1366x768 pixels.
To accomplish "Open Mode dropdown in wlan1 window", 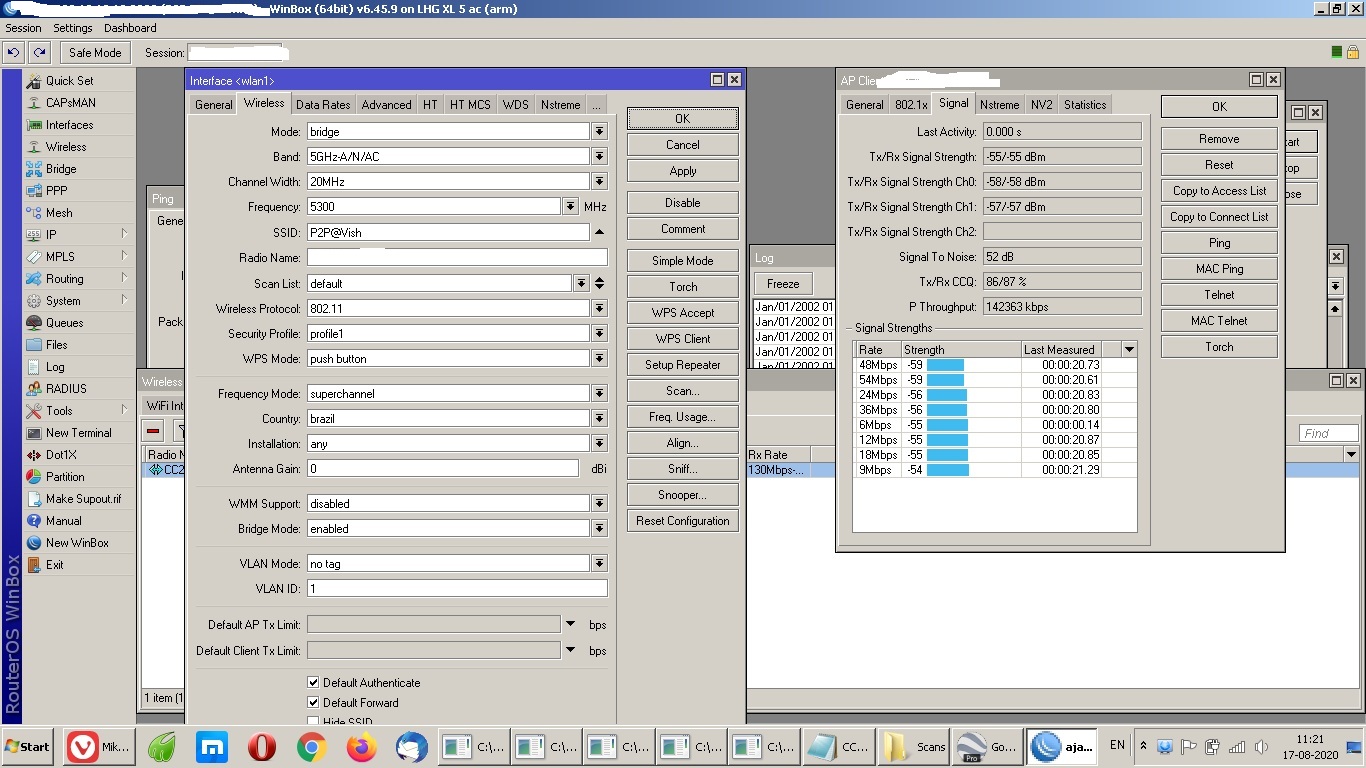I will (x=599, y=132).
